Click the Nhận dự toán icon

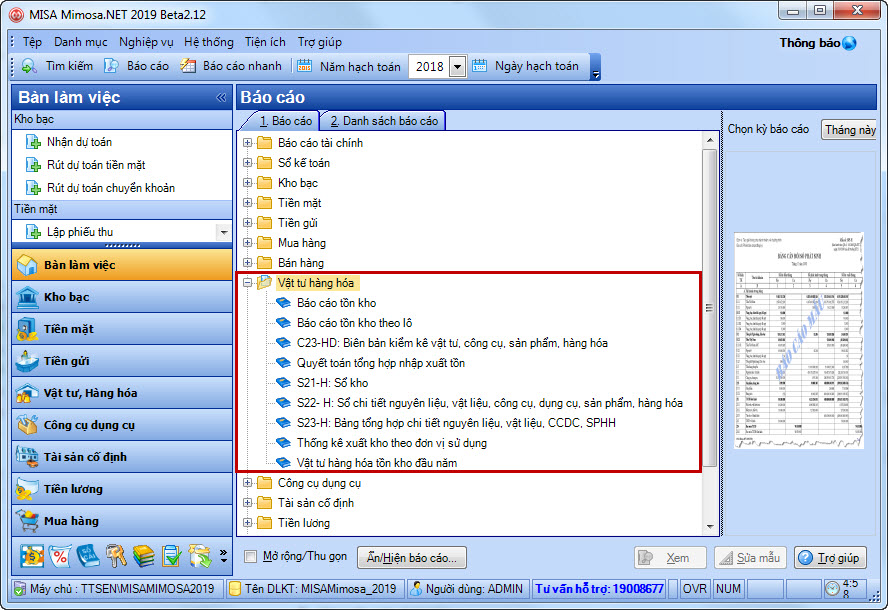[x=33, y=142]
